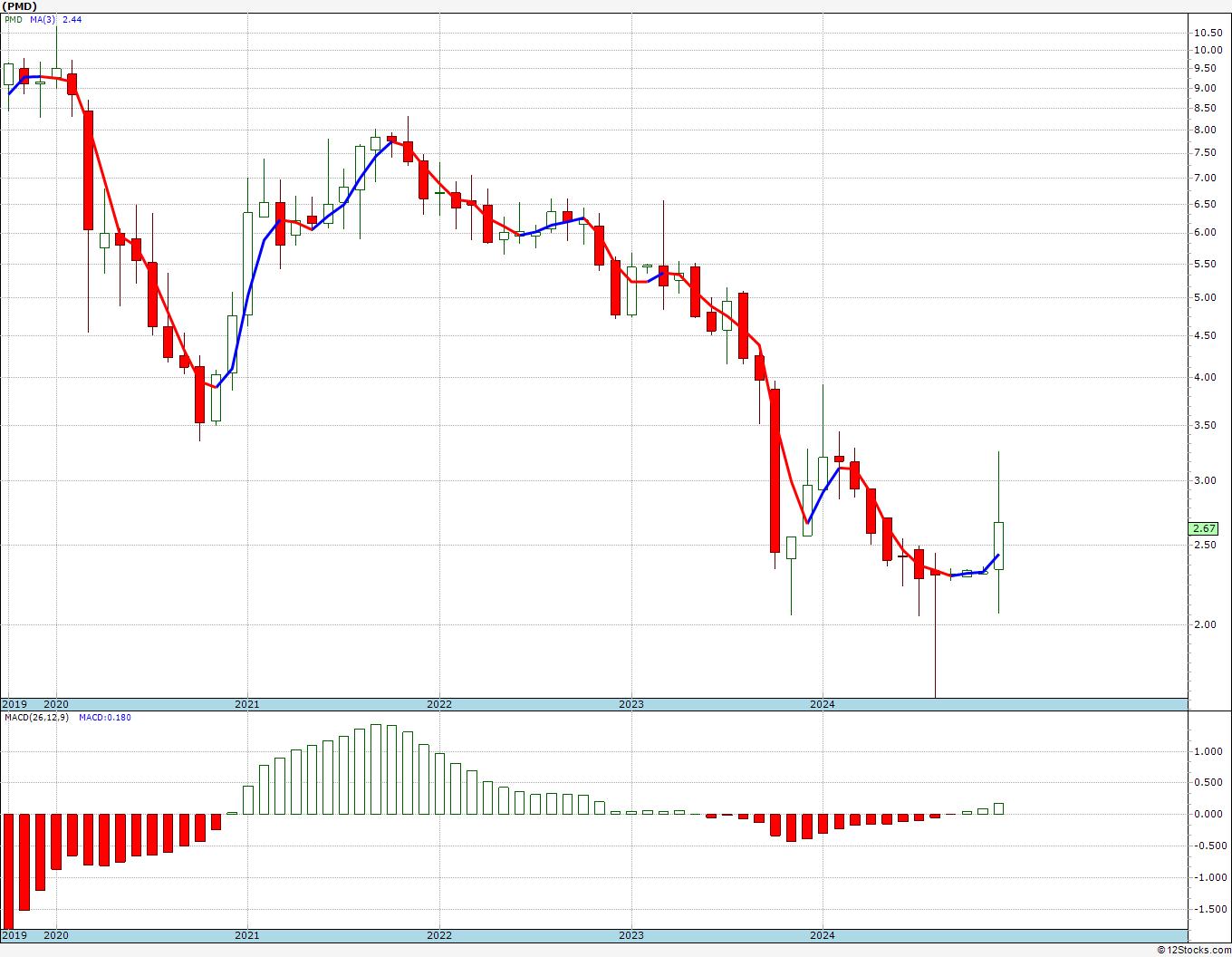The image size is (1232, 957).
Task: Click 2024 on the MACD panel time axis
Action: [823, 935]
